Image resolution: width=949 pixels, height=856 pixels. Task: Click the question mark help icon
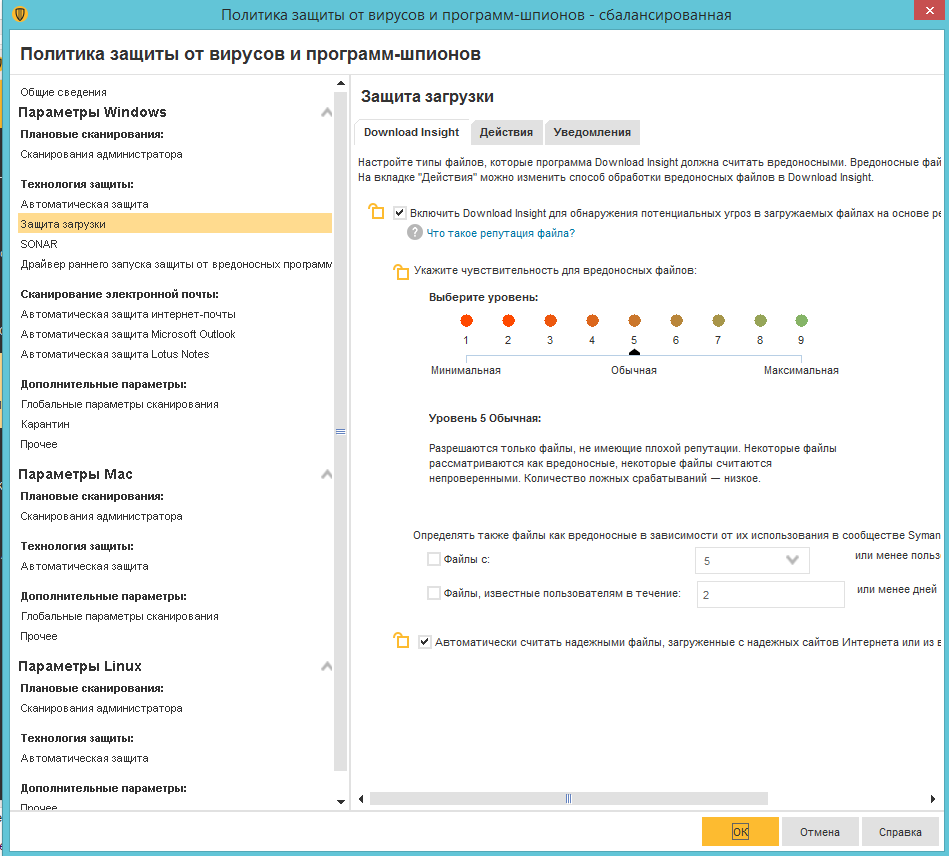pyautogui.click(x=415, y=232)
